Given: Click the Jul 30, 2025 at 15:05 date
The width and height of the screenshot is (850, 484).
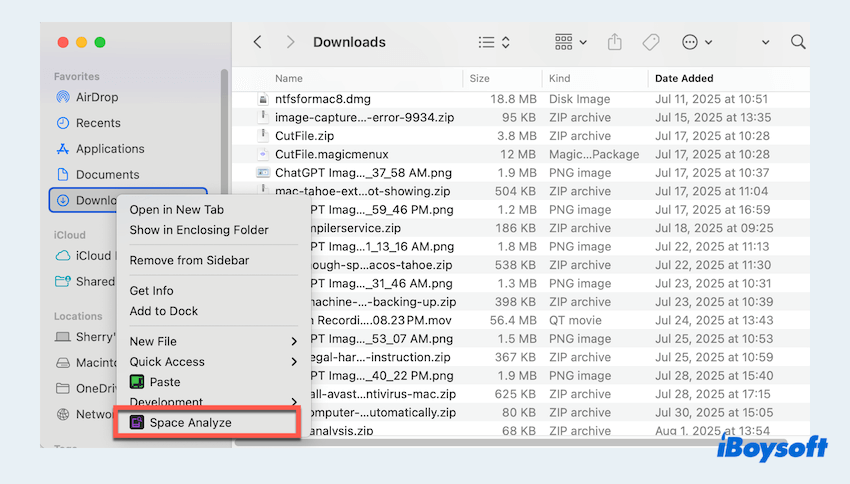Looking at the screenshot, I should (x=713, y=412).
